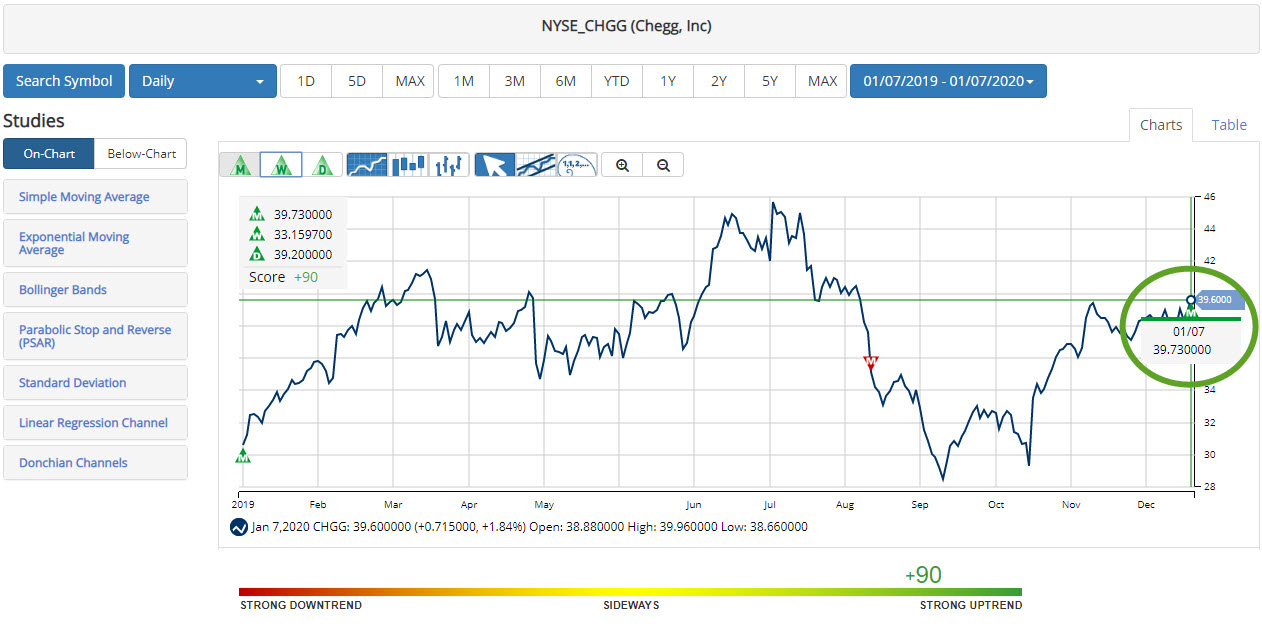The width and height of the screenshot is (1262, 638).
Task: Add the Parabolic Stop and Reverse study
Action: 95,336
